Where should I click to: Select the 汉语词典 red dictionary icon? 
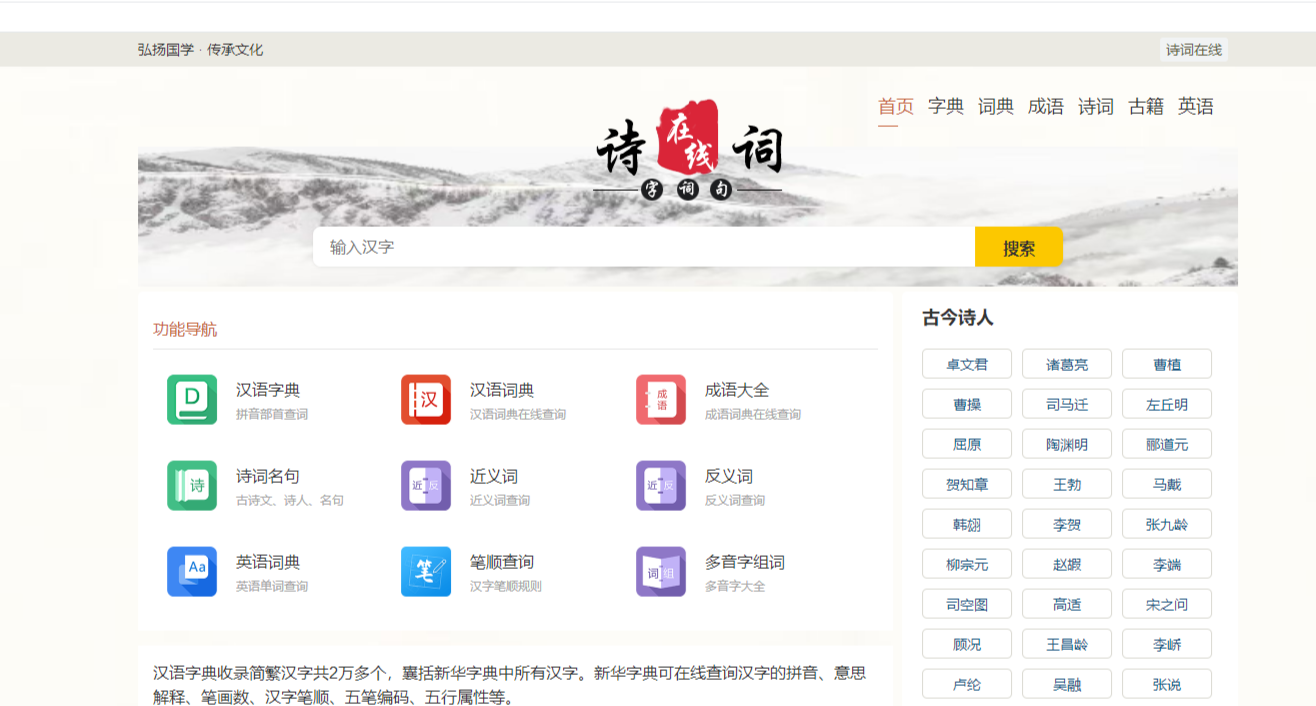point(426,397)
